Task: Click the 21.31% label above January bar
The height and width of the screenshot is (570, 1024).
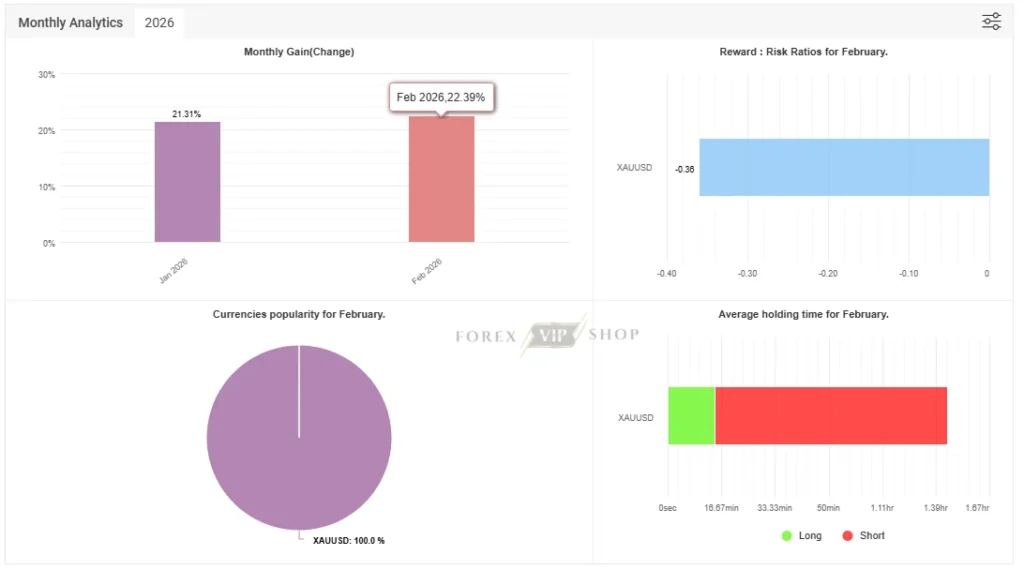Action: tap(187, 114)
